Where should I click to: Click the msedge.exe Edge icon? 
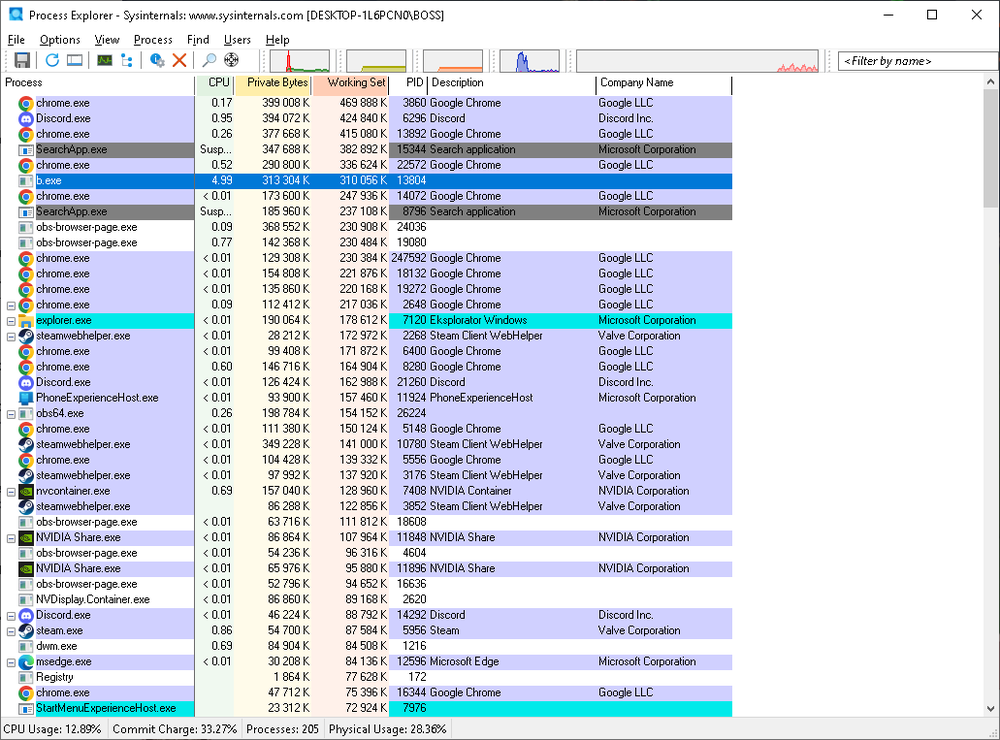pos(26,662)
